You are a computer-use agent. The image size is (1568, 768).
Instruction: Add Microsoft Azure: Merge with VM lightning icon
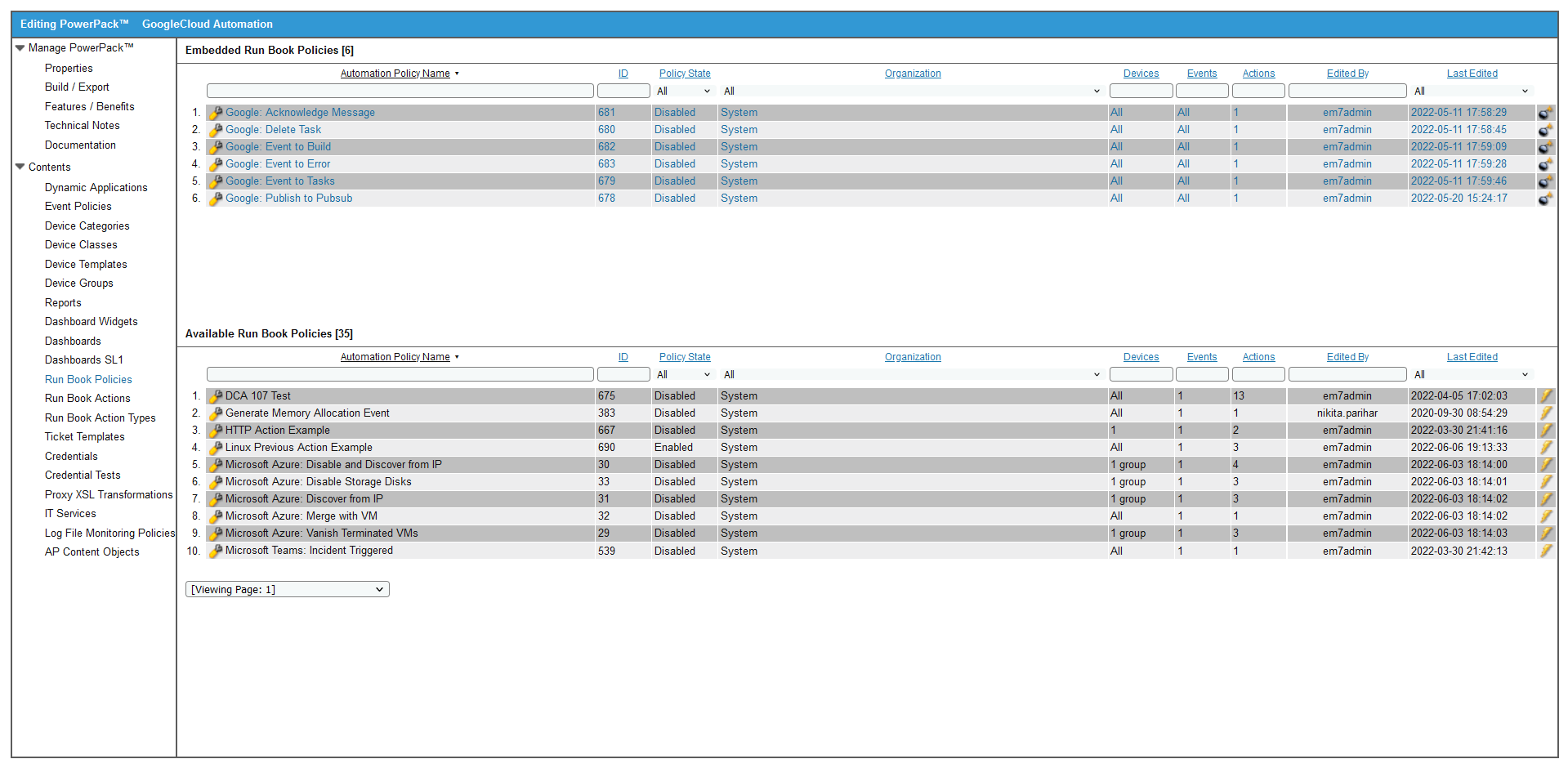tap(1546, 516)
